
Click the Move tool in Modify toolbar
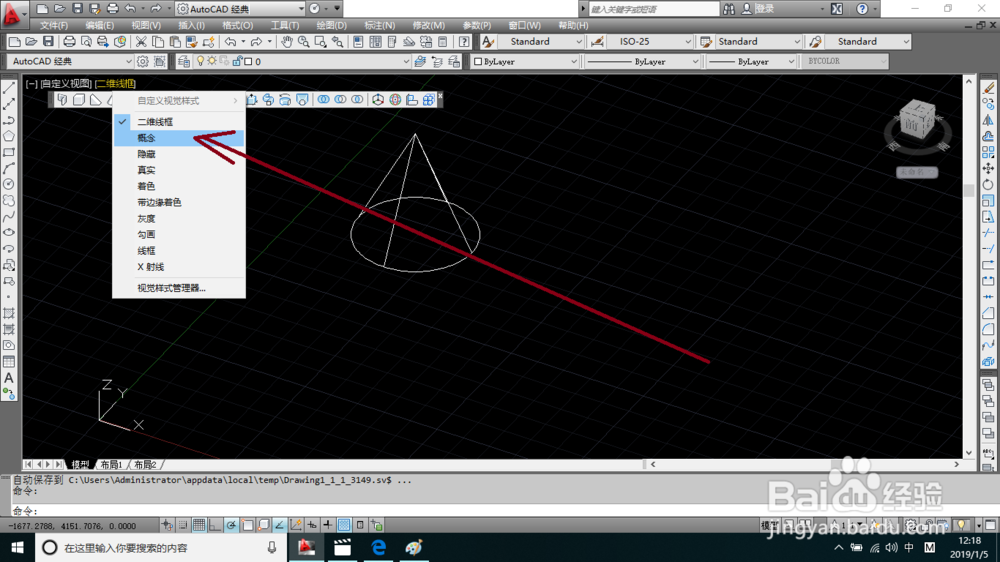coord(988,168)
